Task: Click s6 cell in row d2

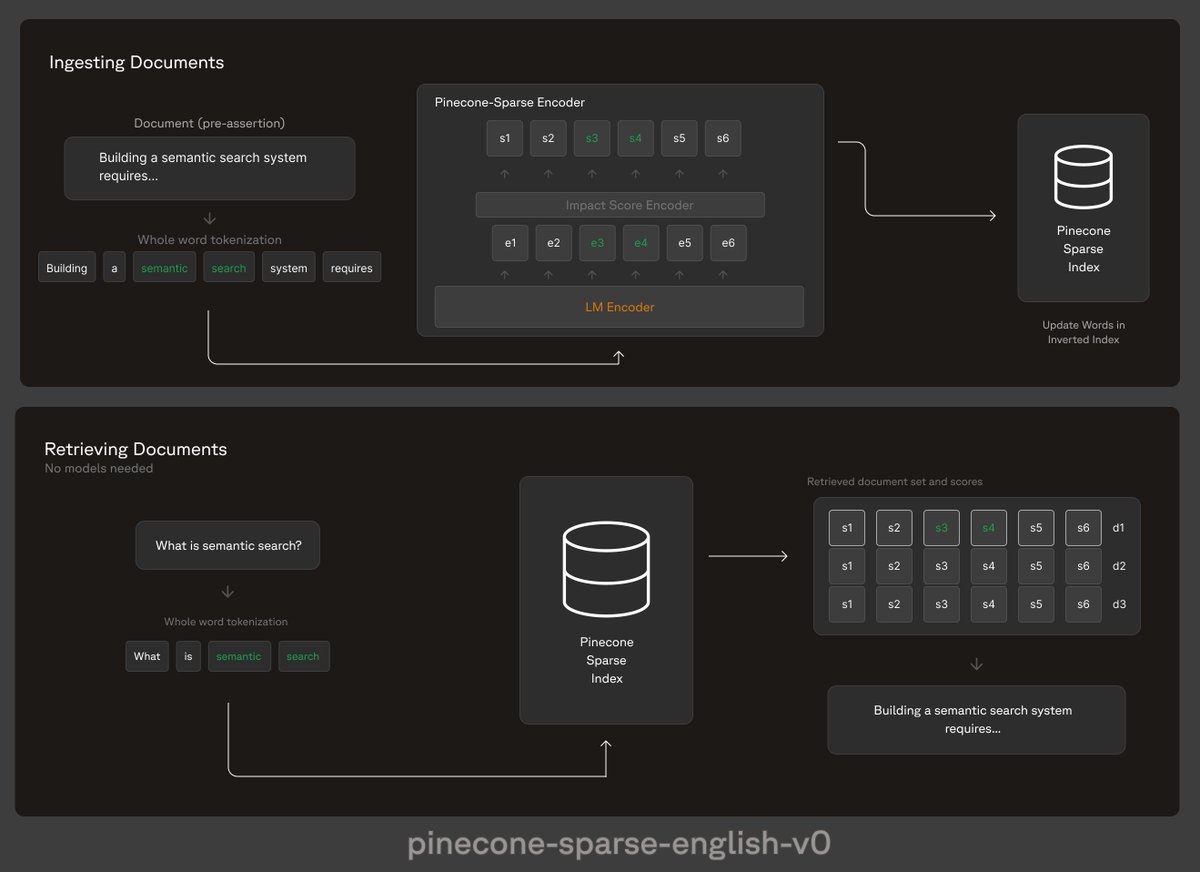Action: [1083, 566]
